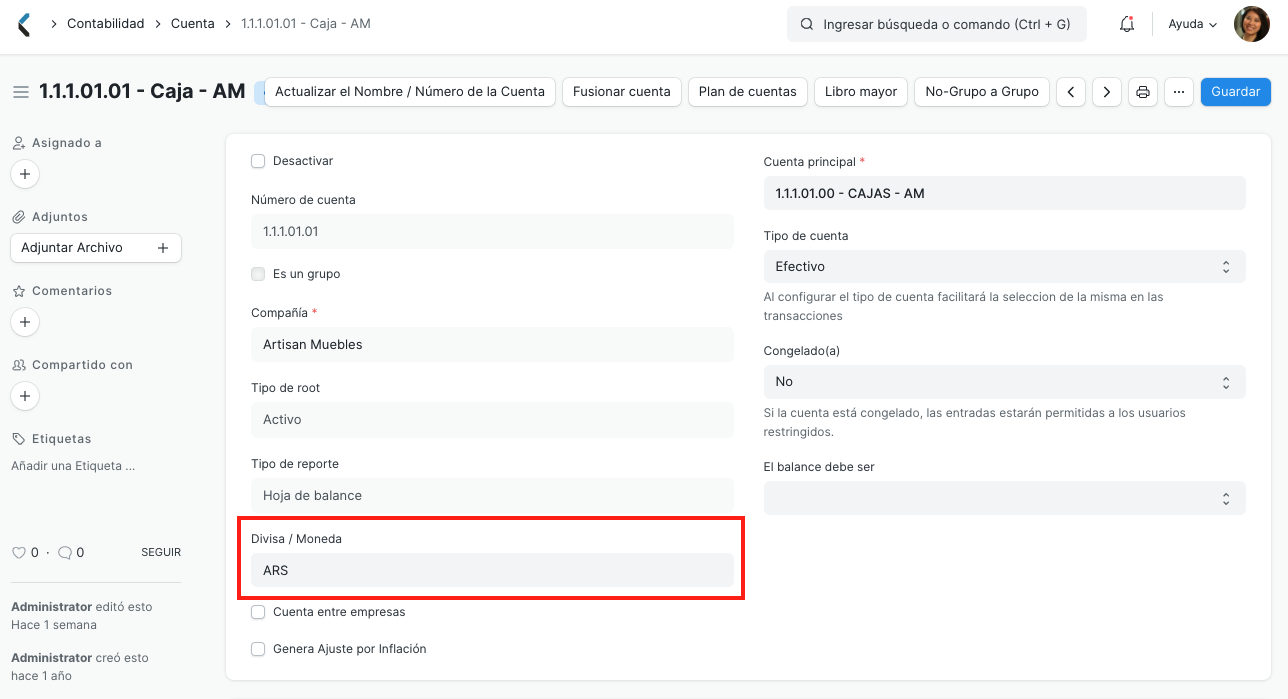Add an assignee with plus button
Viewport: 1288px width, 699px height.
[25, 174]
